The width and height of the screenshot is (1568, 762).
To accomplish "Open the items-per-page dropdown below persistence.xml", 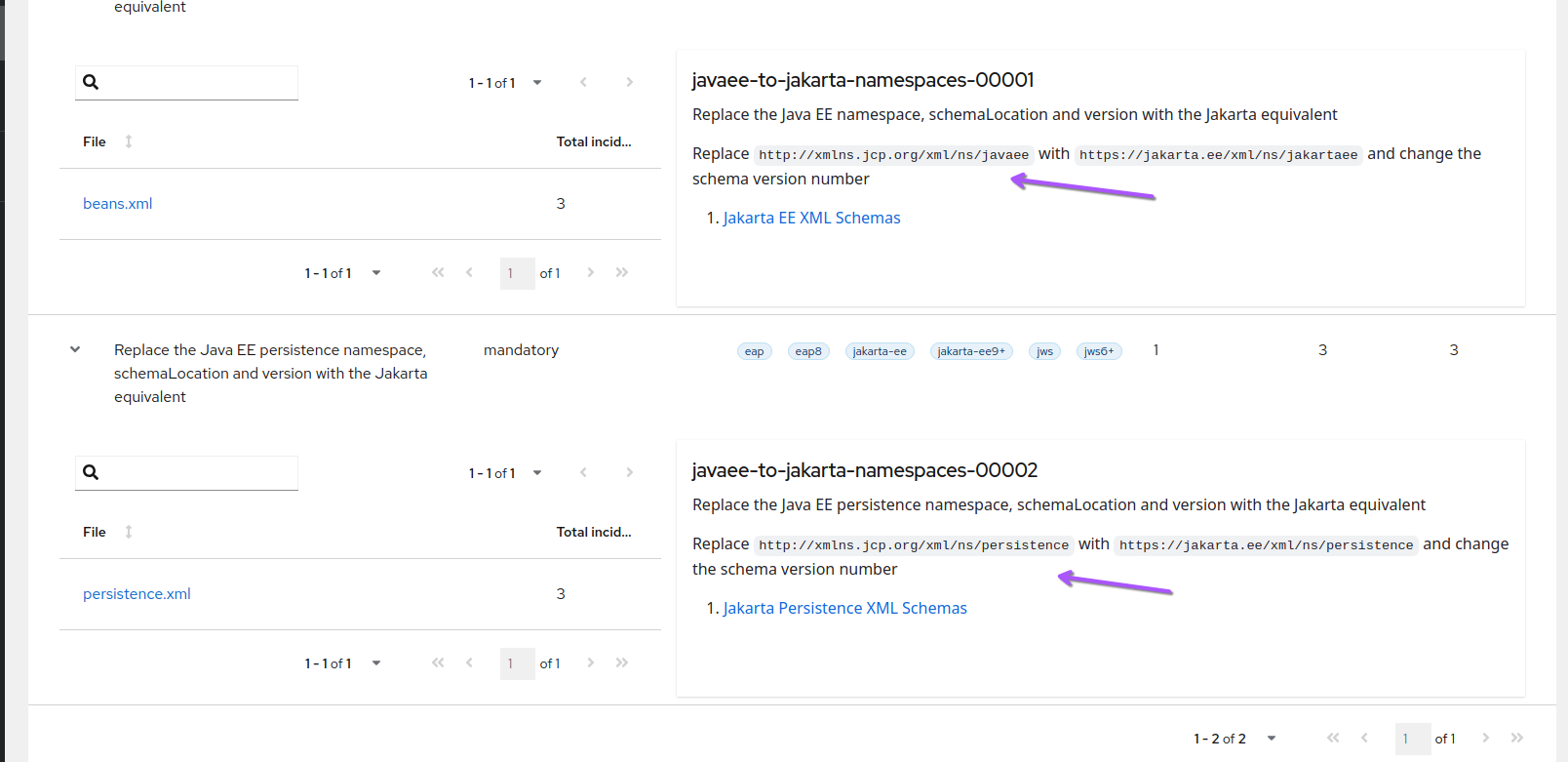I will [x=376, y=663].
